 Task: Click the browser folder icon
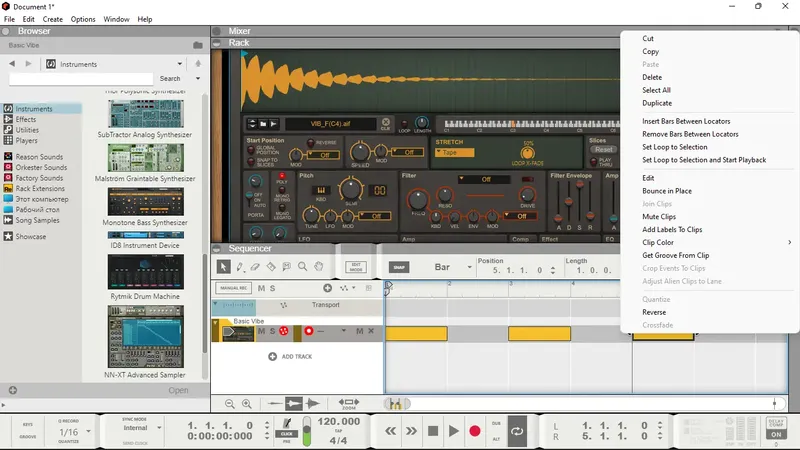point(198,45)
